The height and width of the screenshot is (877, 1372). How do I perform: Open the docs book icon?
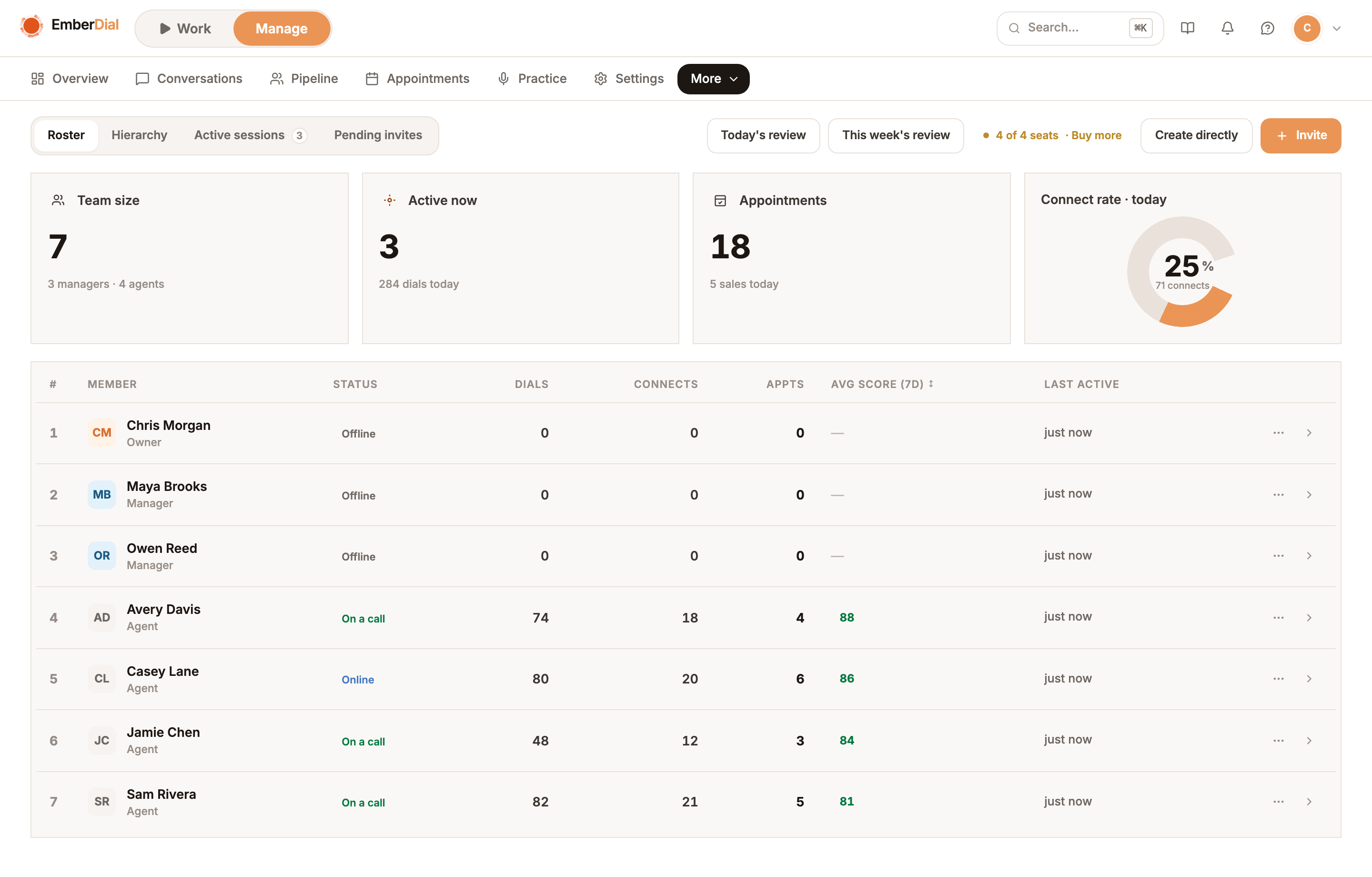(x=1187, y=28)
